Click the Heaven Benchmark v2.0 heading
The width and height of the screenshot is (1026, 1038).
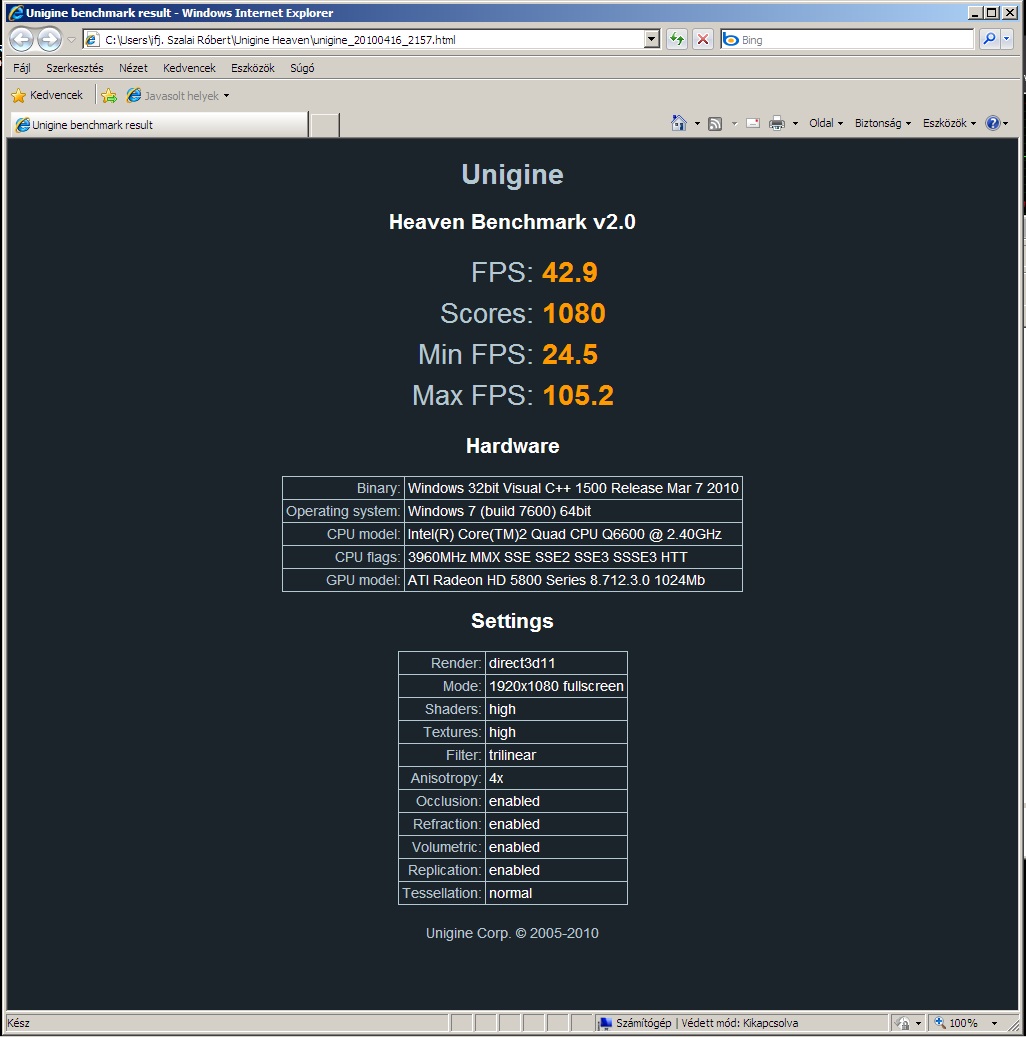point(512,222)
